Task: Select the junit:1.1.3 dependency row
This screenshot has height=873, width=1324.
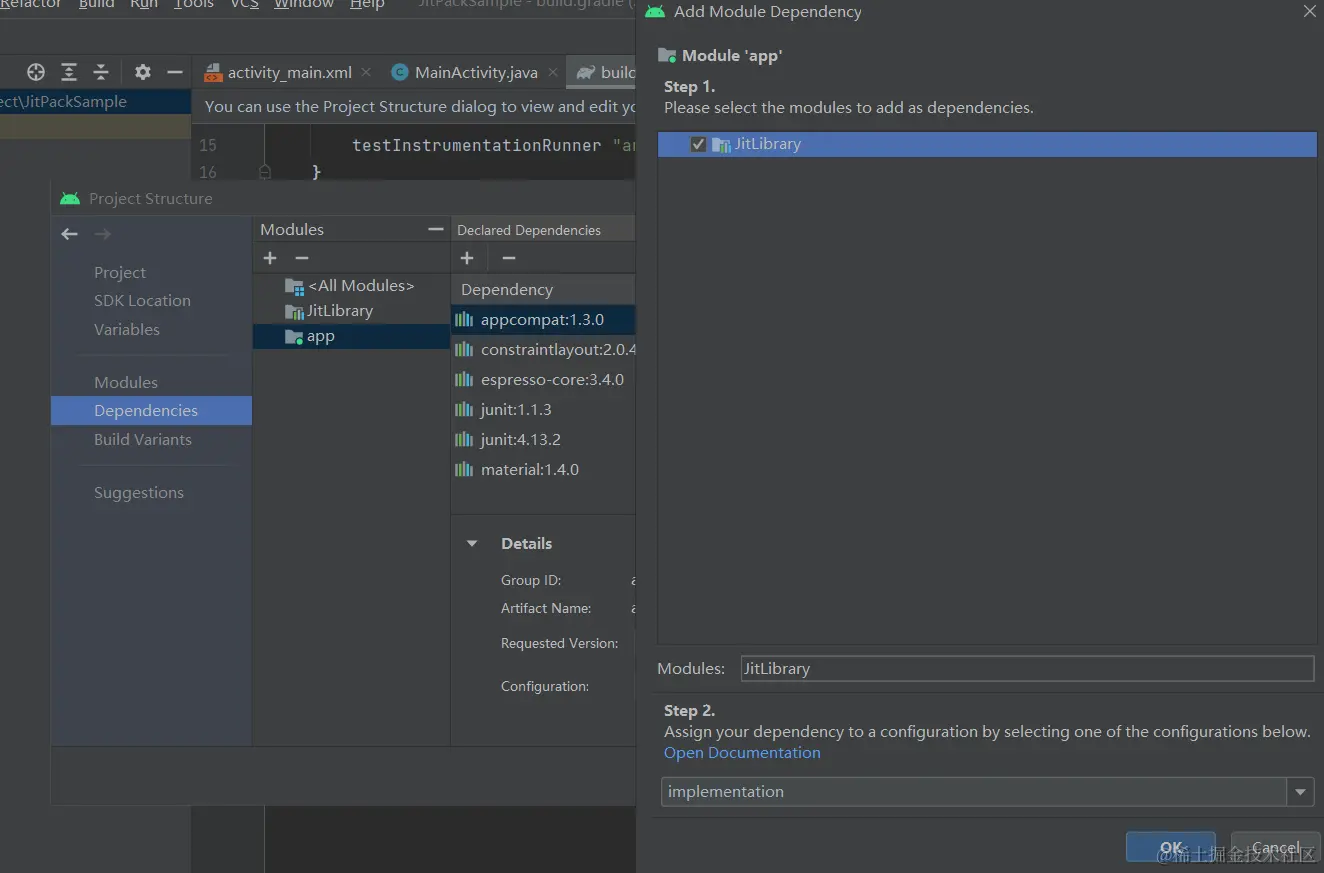Action: coord(543,410)
